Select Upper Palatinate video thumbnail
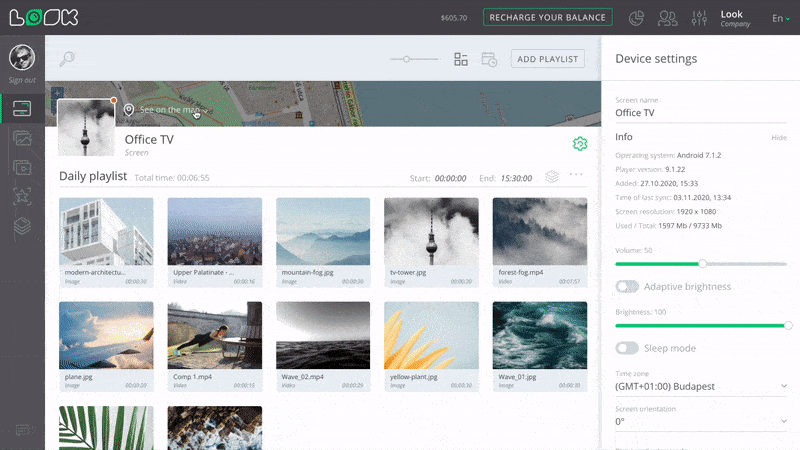 click(x=215, y=232)
